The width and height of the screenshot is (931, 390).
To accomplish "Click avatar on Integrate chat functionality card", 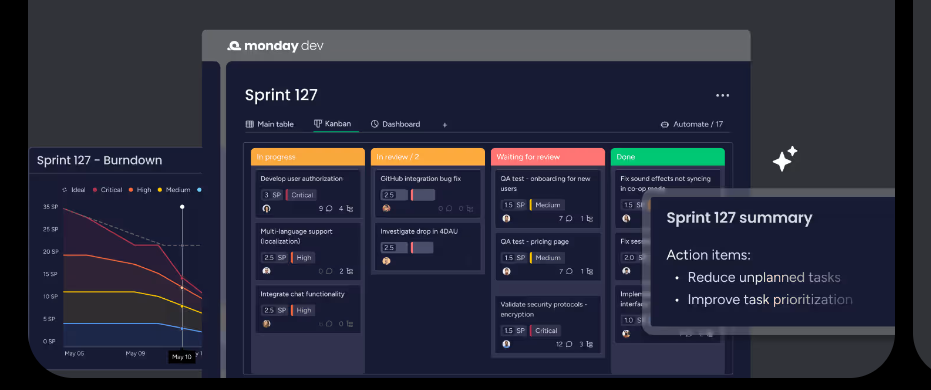I will coord(267,324).
